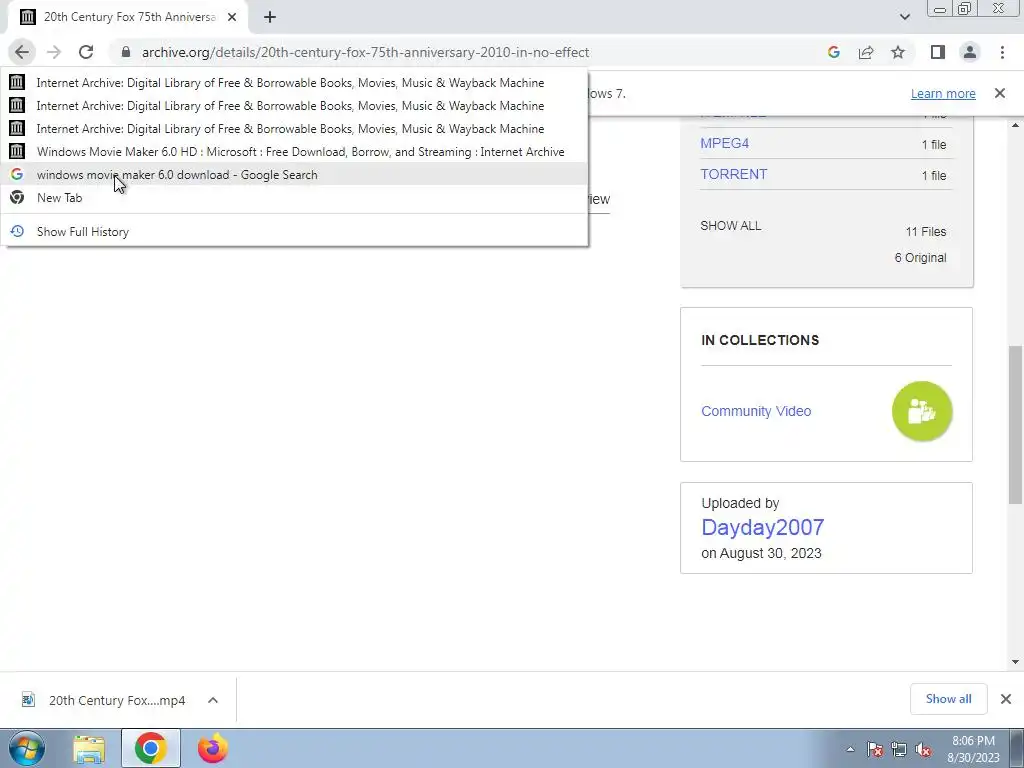Close the 20th Century Fox tab
1024x768 pixels.
pos(232,17)
